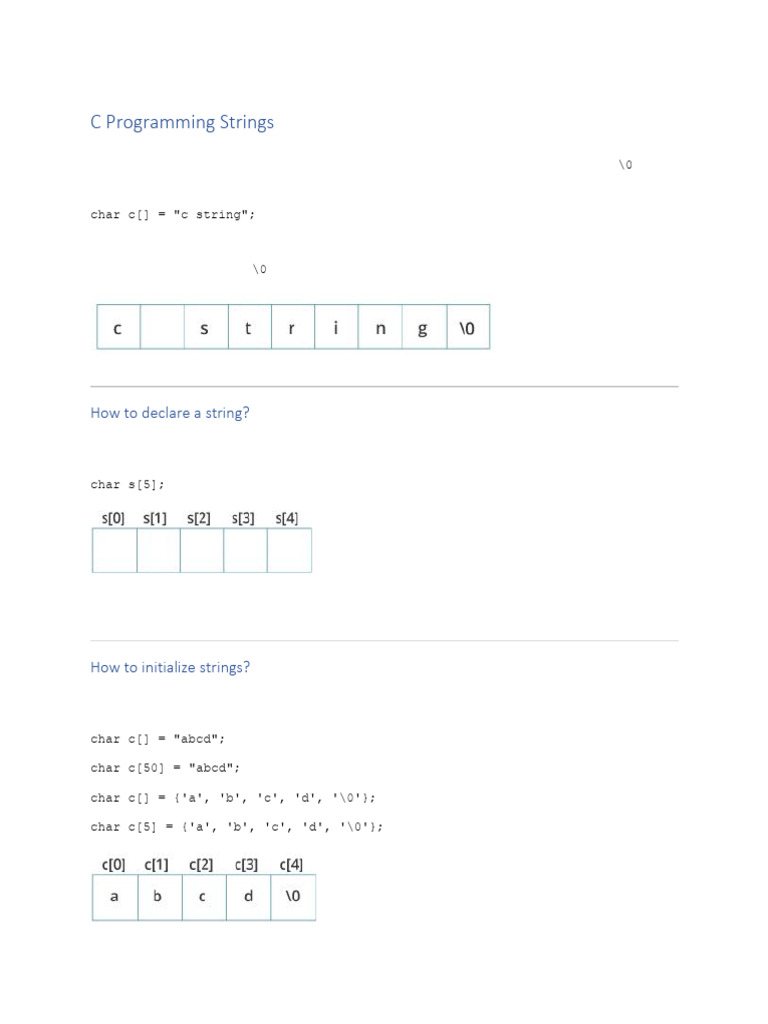
Task: Click the s[4] label above the empty array
Action: pos(288,518)
